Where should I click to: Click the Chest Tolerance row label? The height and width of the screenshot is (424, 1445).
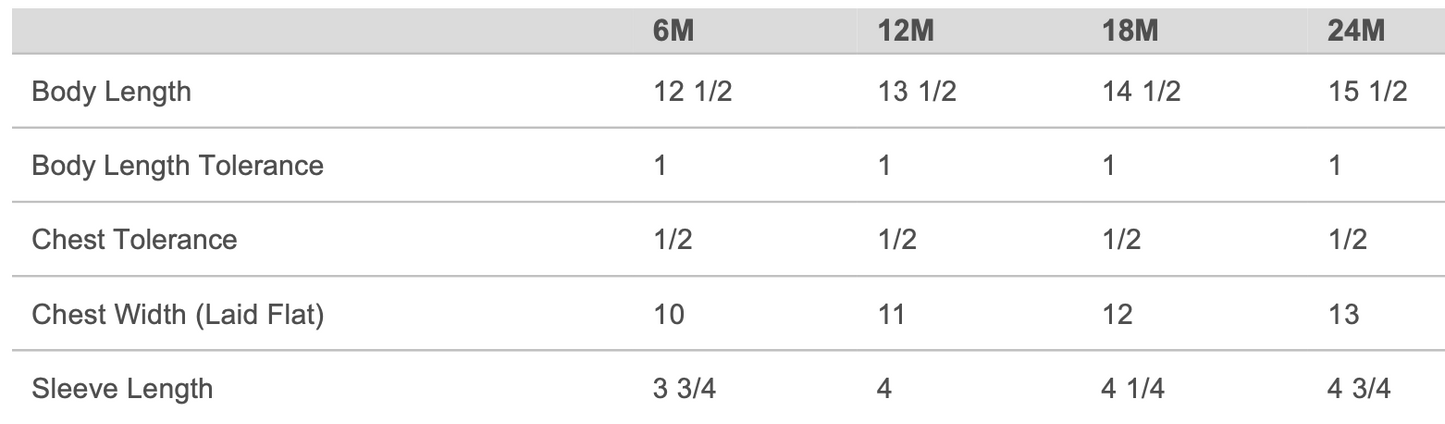(135, 240)
